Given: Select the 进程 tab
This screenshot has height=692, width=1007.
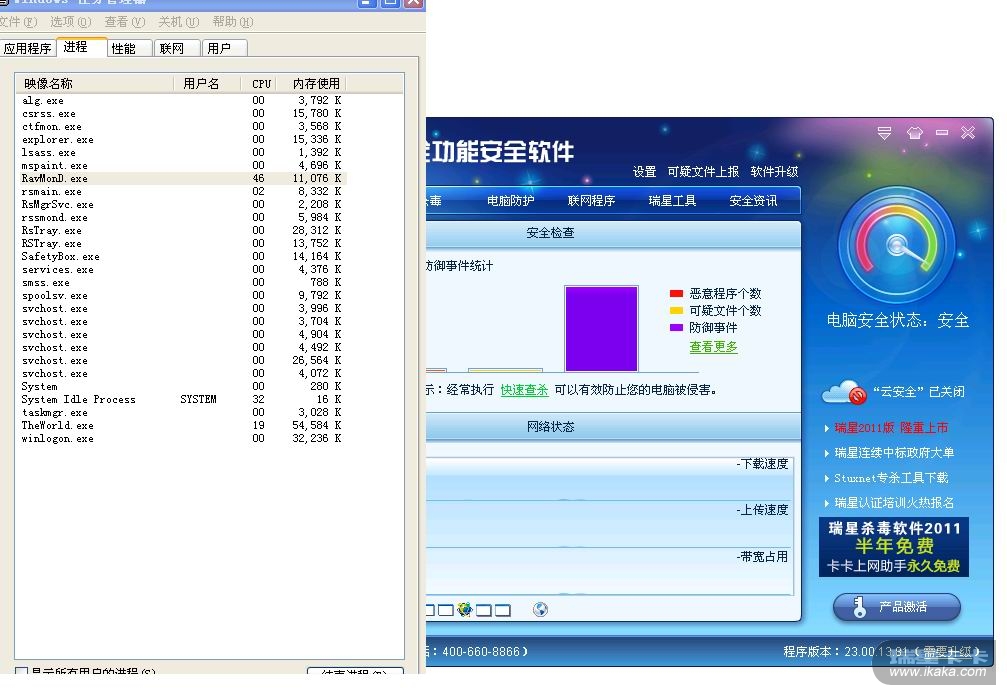Looking at the screenshot, I should 81,47.
